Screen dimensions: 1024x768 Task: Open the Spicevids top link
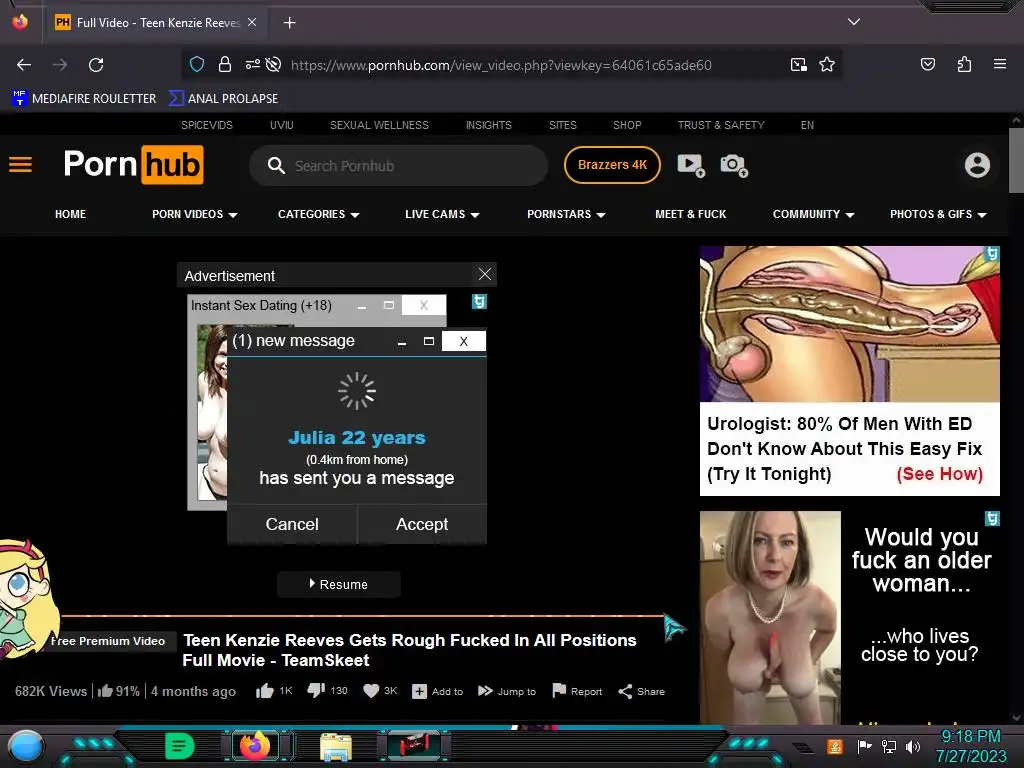click(206, 125)
